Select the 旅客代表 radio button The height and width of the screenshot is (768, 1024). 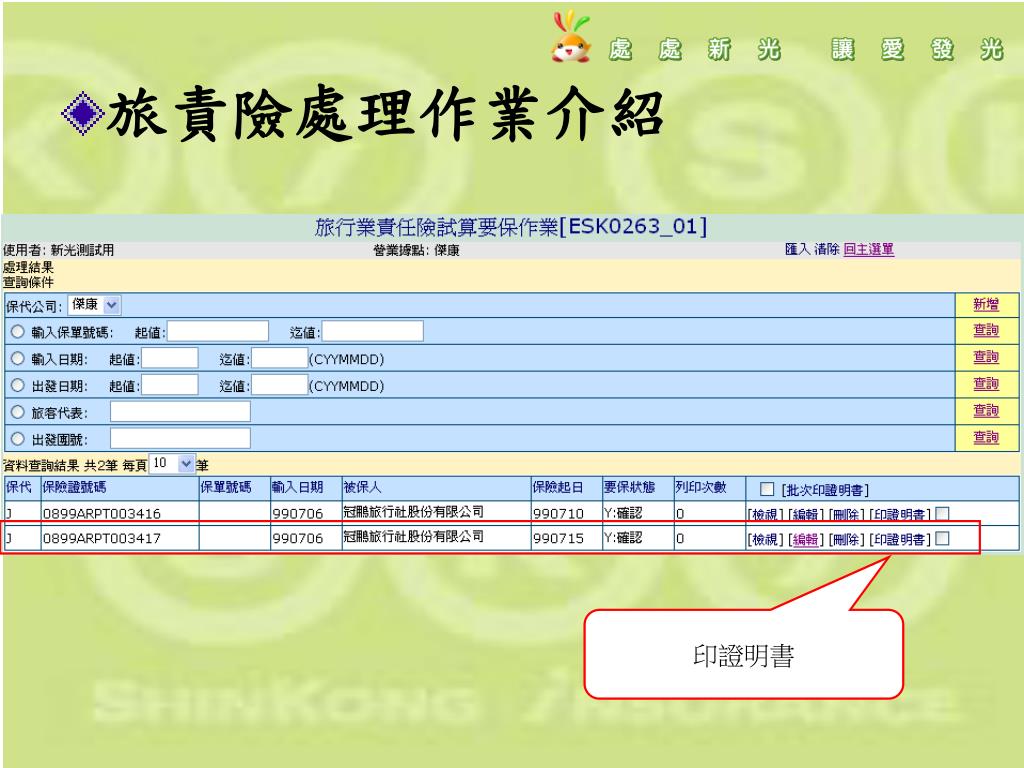(18, 412)
